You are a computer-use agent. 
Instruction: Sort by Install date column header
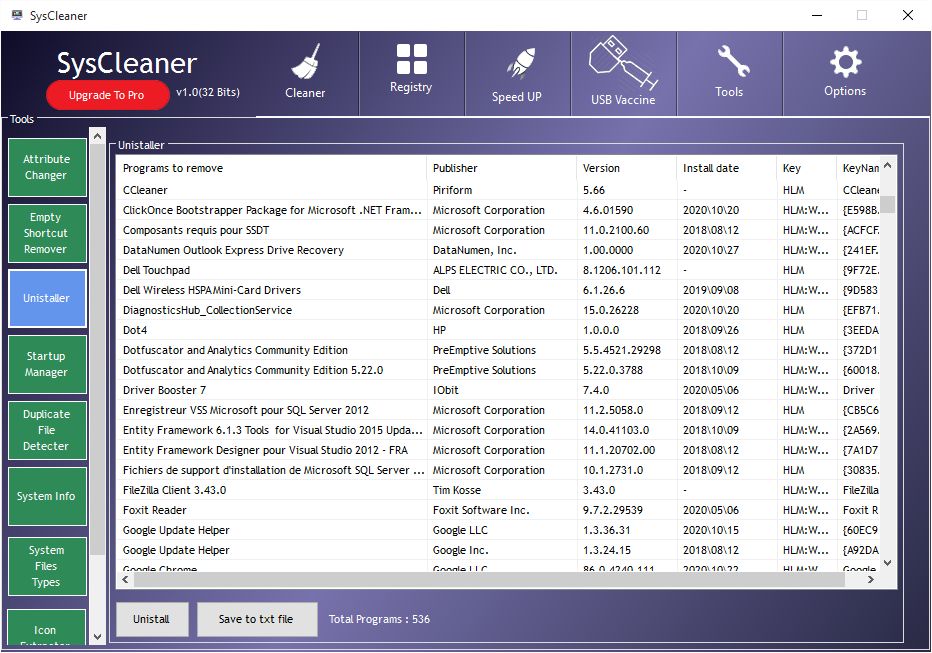pyautogui.click(x=726, y=168)
